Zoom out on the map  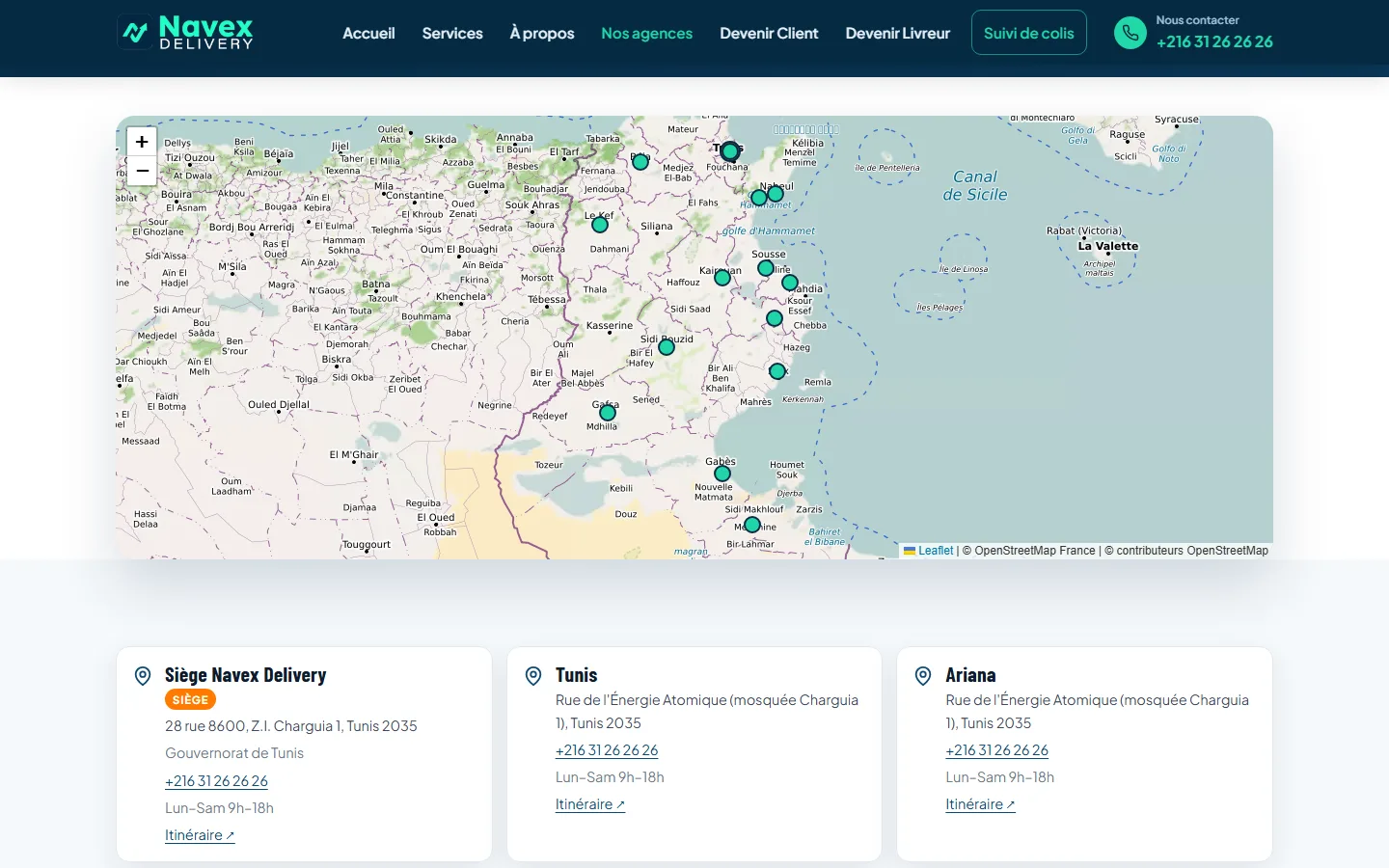142,171
